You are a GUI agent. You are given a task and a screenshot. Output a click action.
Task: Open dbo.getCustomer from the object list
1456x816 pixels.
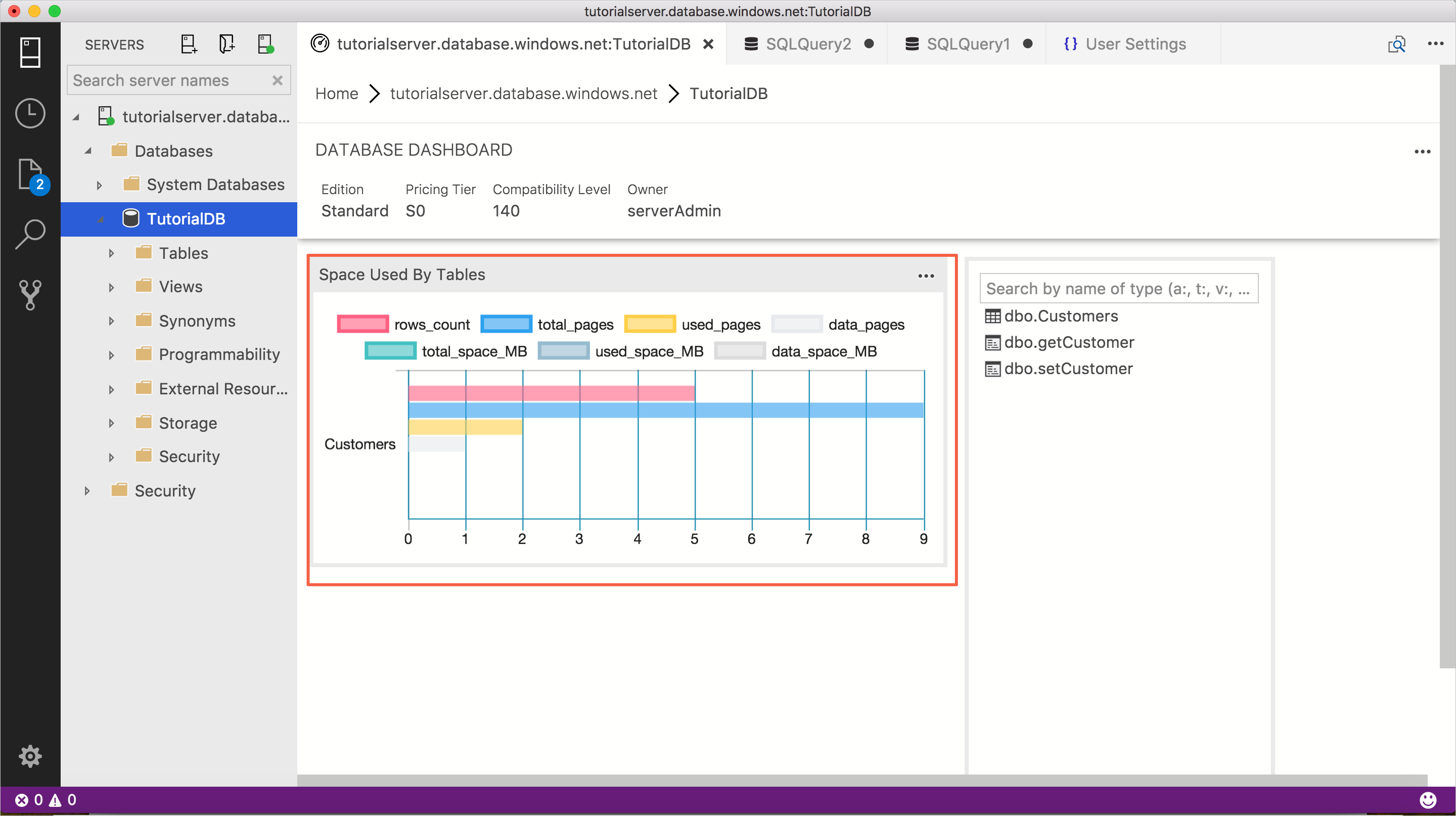(x=1069, y=342)
